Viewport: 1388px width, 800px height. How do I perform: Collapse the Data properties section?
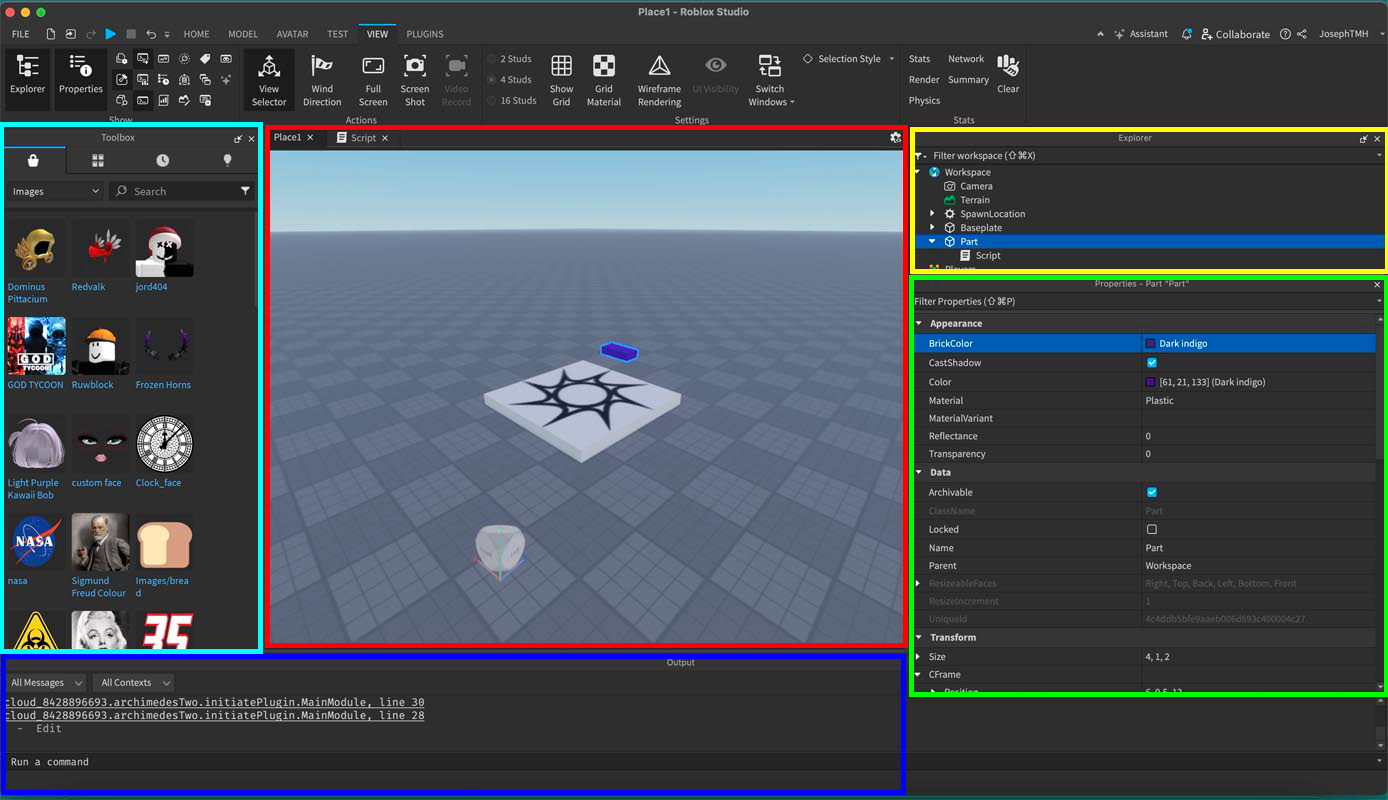click(920, 473)
